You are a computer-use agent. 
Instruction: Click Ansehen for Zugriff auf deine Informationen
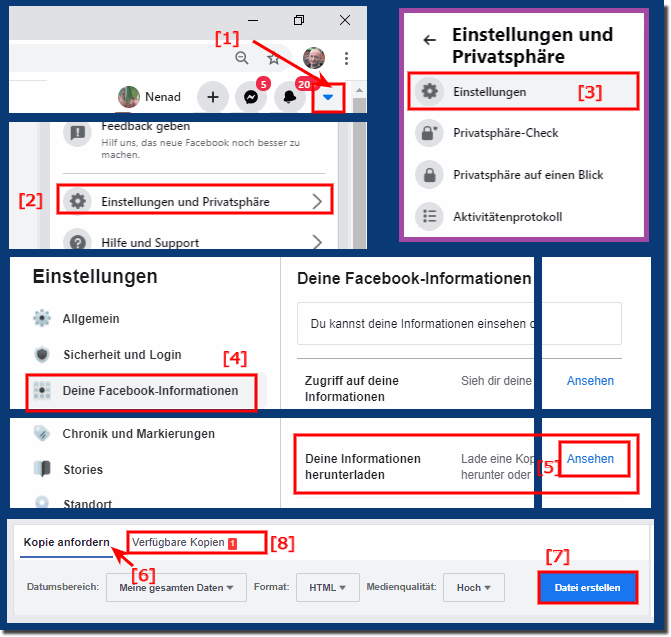[x=590, y=380]
